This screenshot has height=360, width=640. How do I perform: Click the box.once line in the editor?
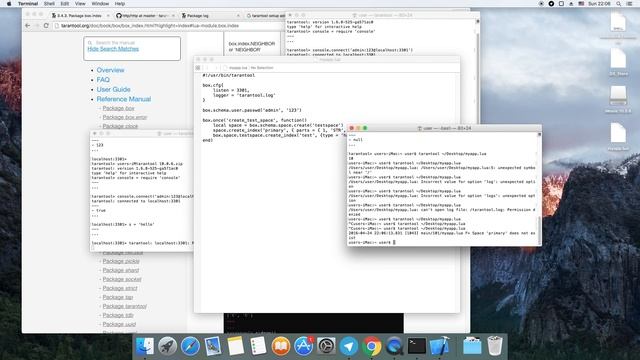254,120
